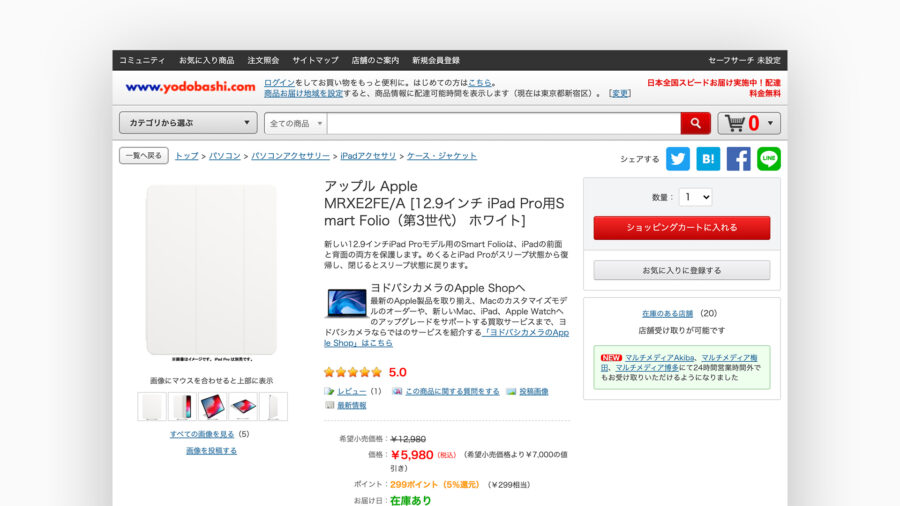Click the product question icon
This screenshot has height=506, width=900.
397,391
